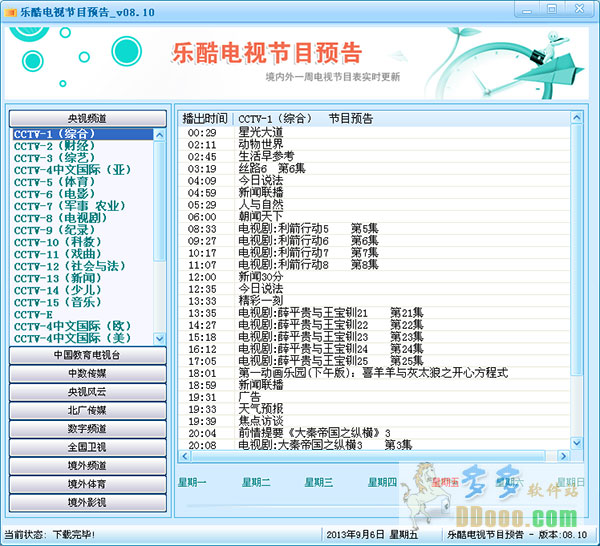Expand the 境外频道 channel group
This screenshot has width=600, height=546.
(88, 465)
